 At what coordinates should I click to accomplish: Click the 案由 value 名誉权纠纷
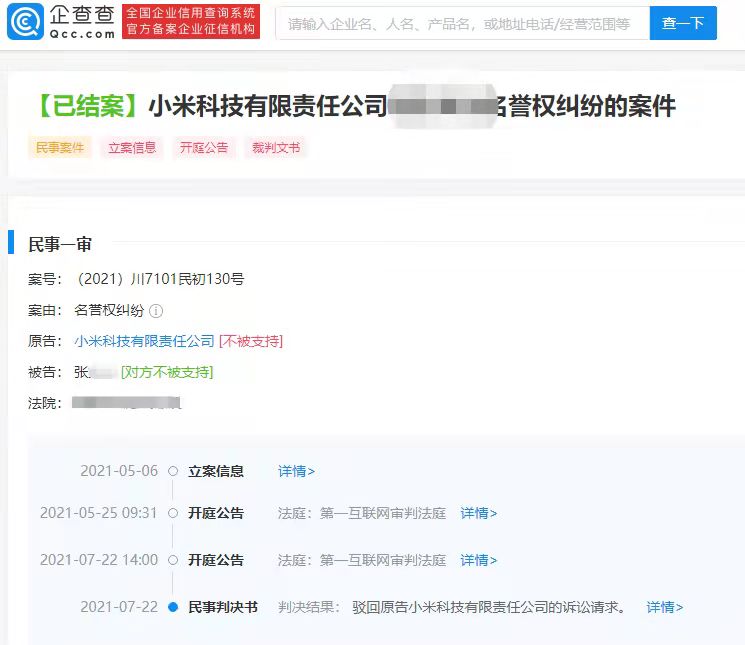coord(109,311)
